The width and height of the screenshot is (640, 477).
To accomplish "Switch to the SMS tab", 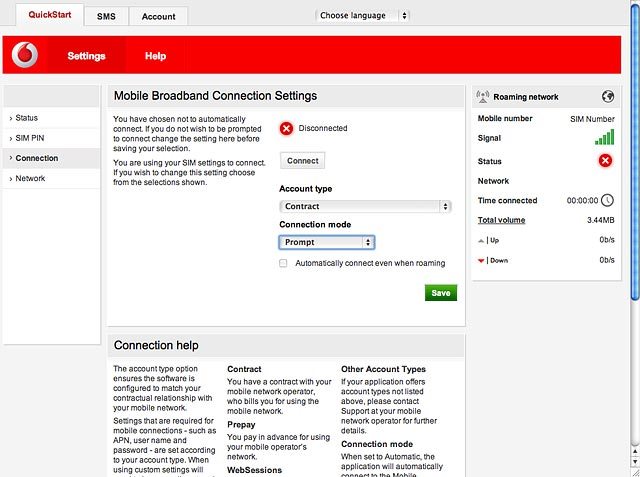I will pyautogui.click(x=106, y=16).
